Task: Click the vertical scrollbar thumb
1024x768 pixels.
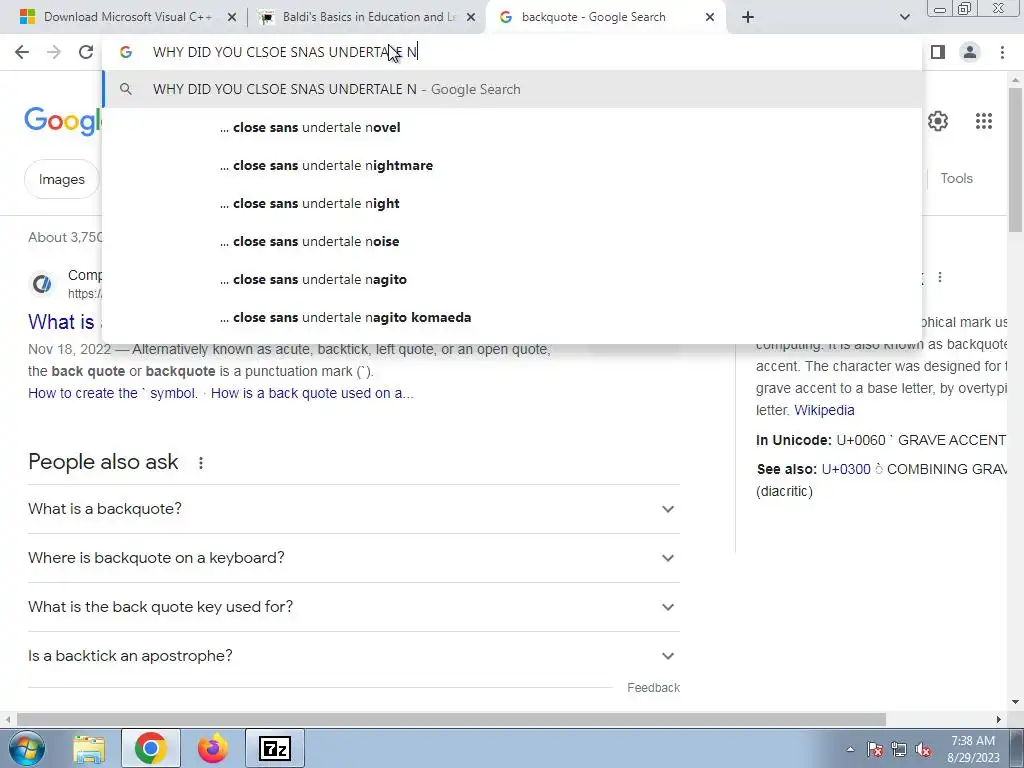Action: [x=1016, y=159]
